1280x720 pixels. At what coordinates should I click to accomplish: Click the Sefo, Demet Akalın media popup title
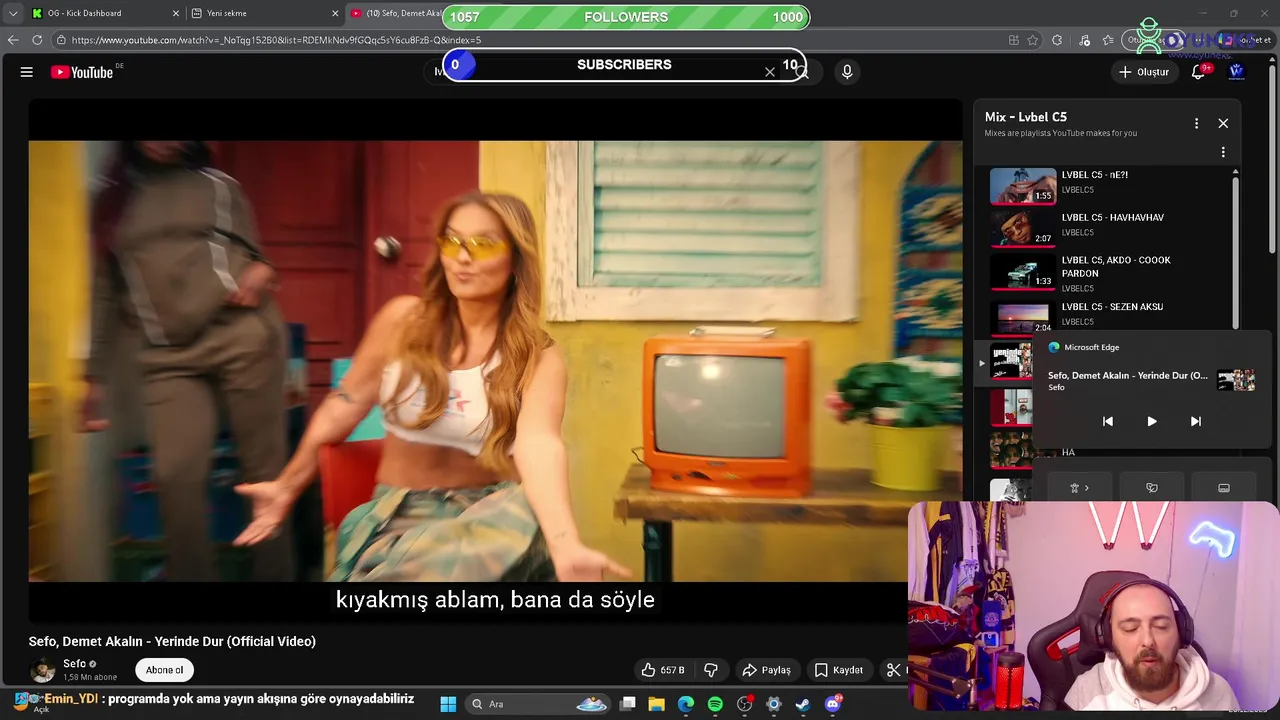1128,375
